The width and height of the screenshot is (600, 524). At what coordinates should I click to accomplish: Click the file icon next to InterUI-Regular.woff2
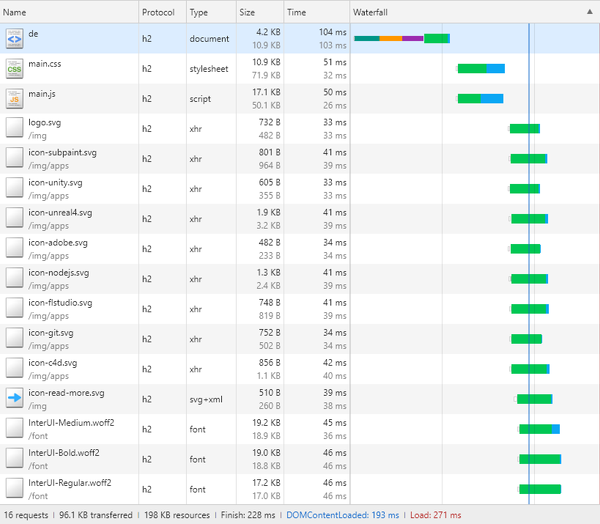(14, 488)
